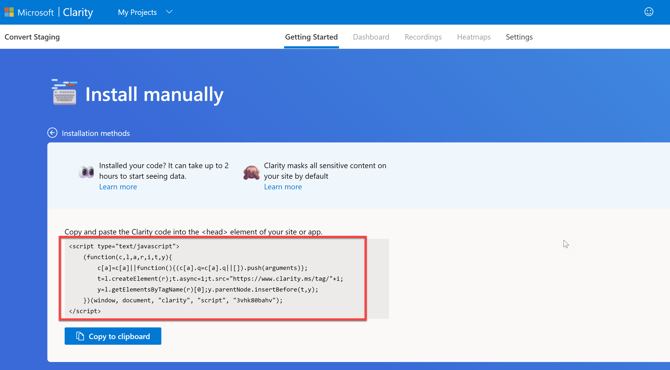
Task: Click the opening script type line
Action: click(124, 247)
